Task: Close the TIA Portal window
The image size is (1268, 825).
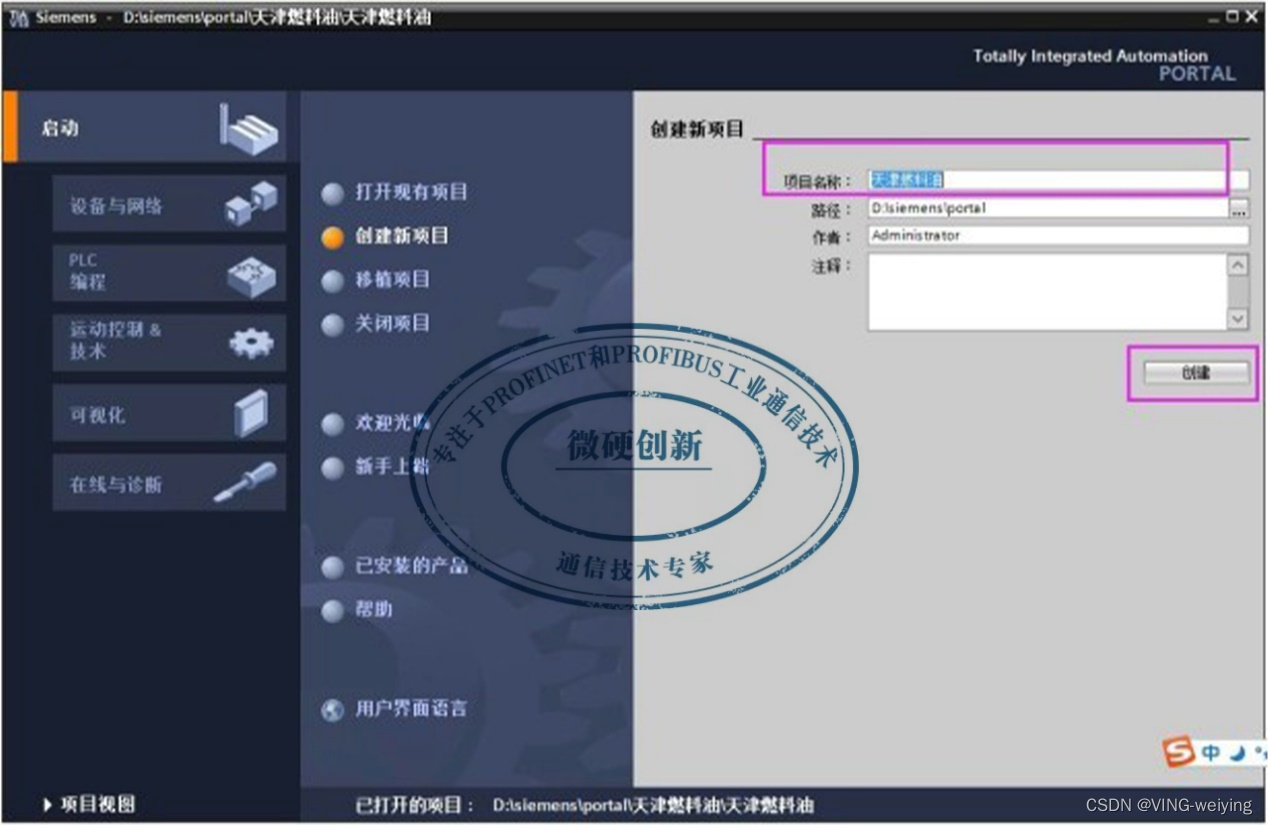Action: tap(1251, 17)
